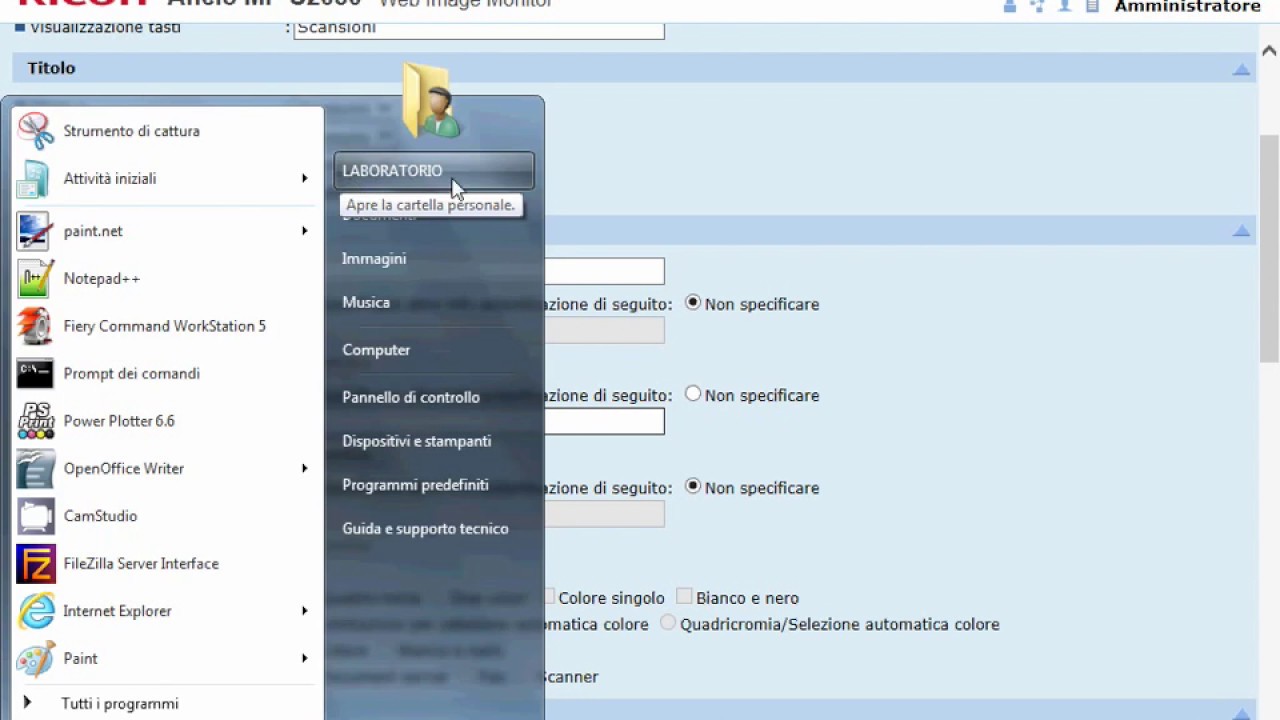The image size is (1280, 720).
Task: Click Power Plotter 6.6 name
Action: (x=119, y=421)
